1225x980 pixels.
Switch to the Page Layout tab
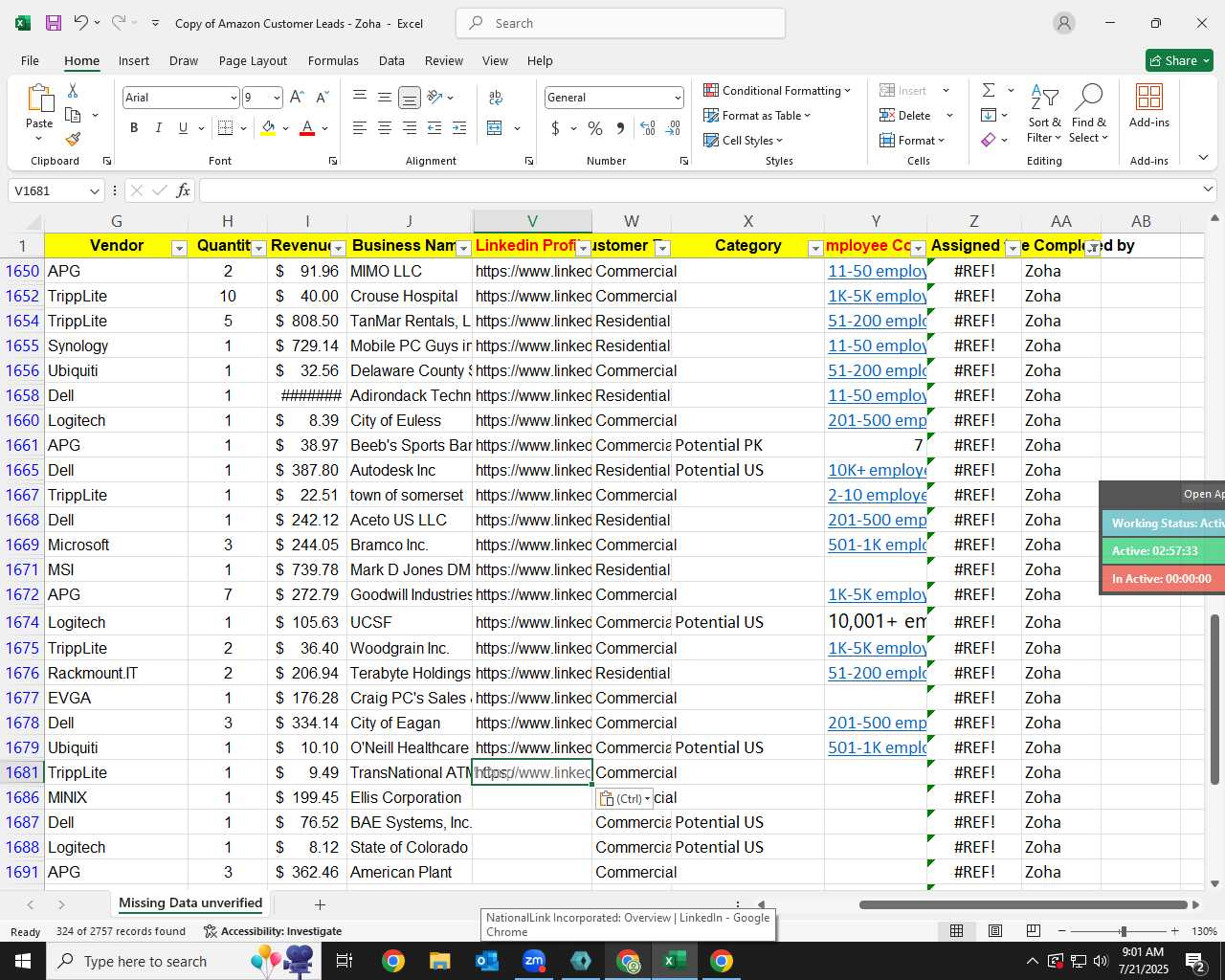point(253,60)
